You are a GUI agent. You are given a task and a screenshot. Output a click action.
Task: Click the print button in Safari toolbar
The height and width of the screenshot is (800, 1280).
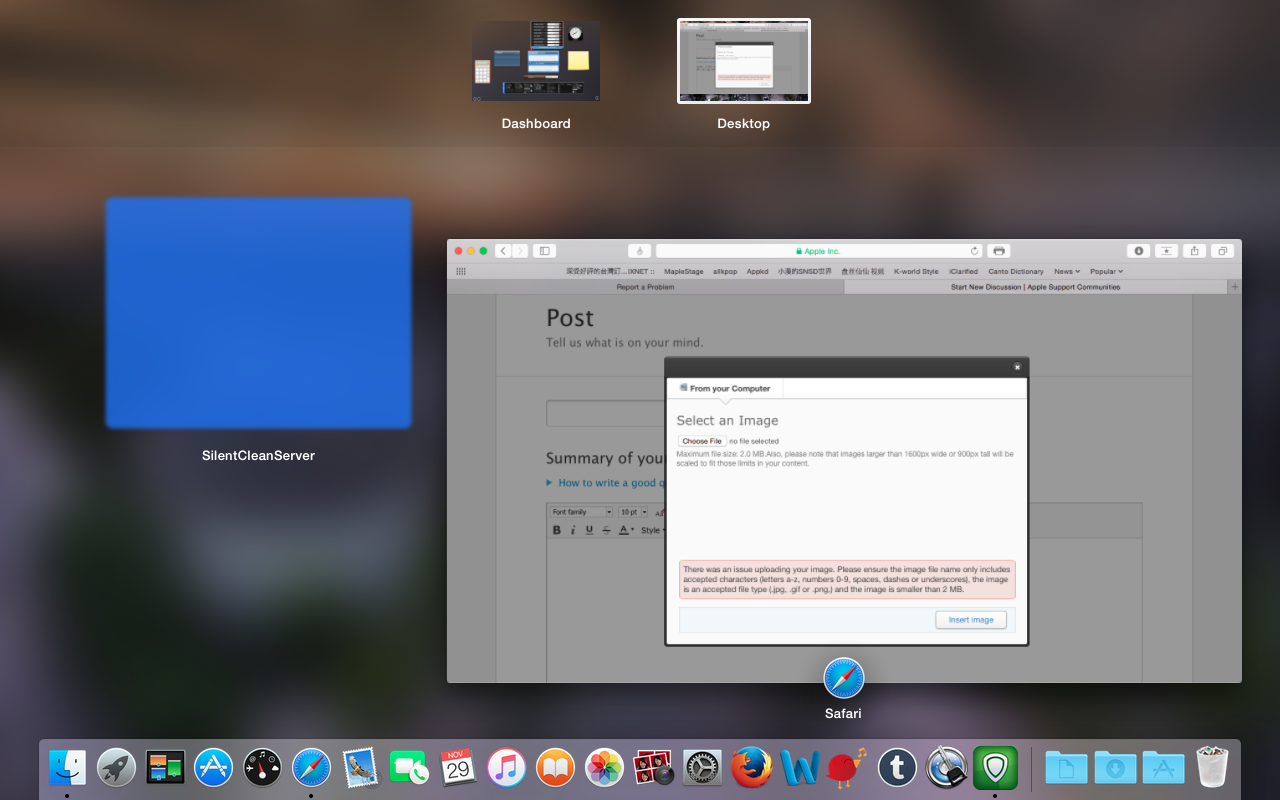(x=998, y=251)
